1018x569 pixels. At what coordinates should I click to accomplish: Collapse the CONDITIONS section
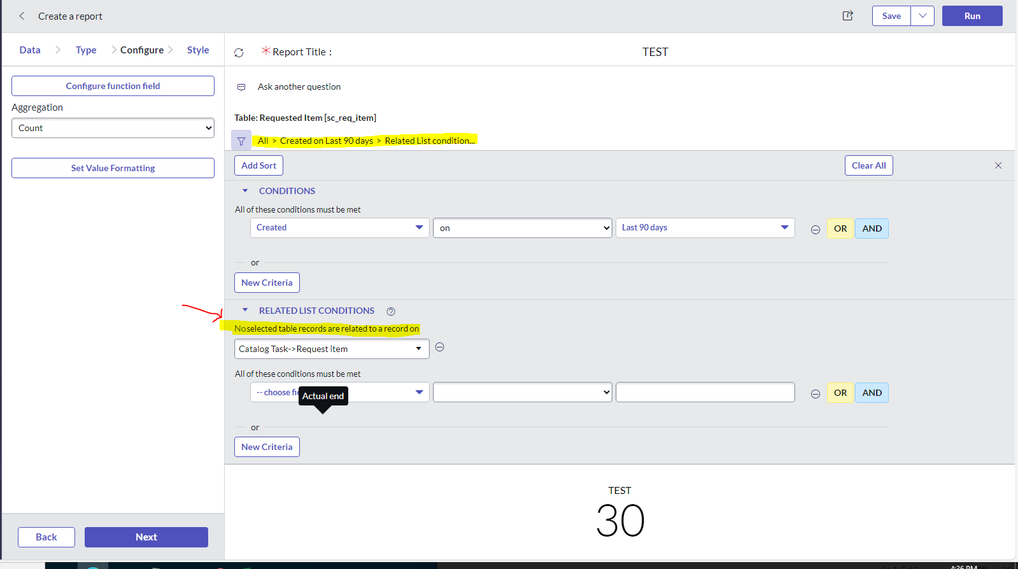245,190
